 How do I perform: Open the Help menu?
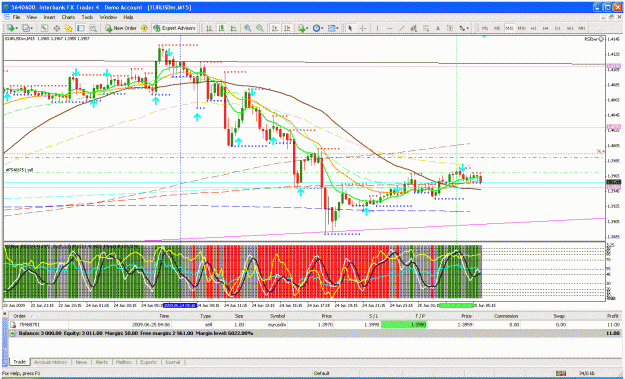(x=128, y=18)
